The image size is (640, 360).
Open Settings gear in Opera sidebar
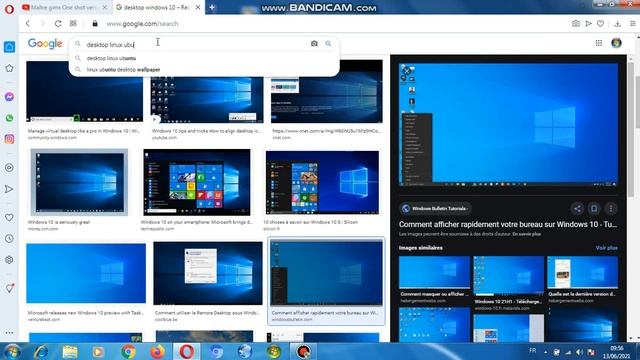tap(9, 260)
